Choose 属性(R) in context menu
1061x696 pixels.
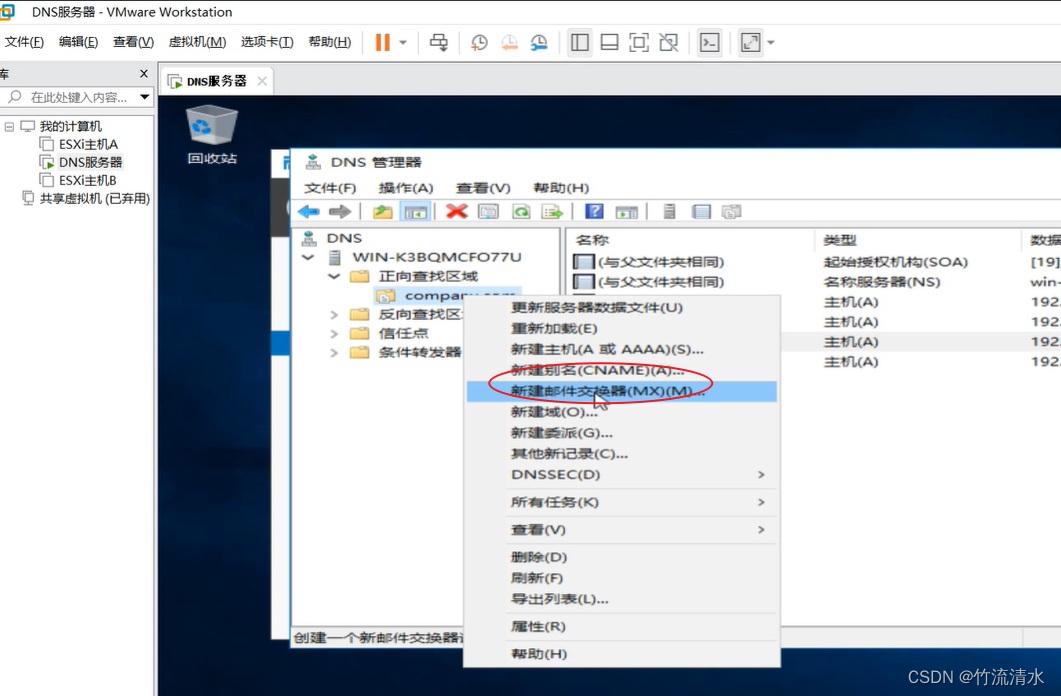click(622, 627)
